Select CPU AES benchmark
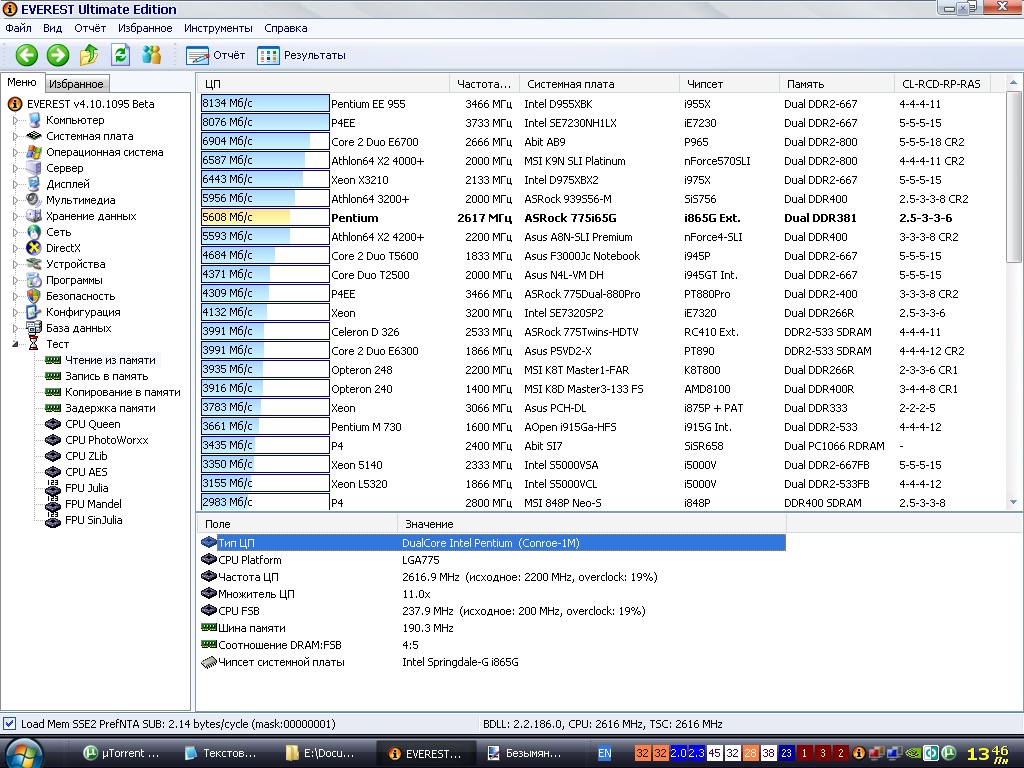Viewport: 1024px width, 768px height. click(86, 472)
